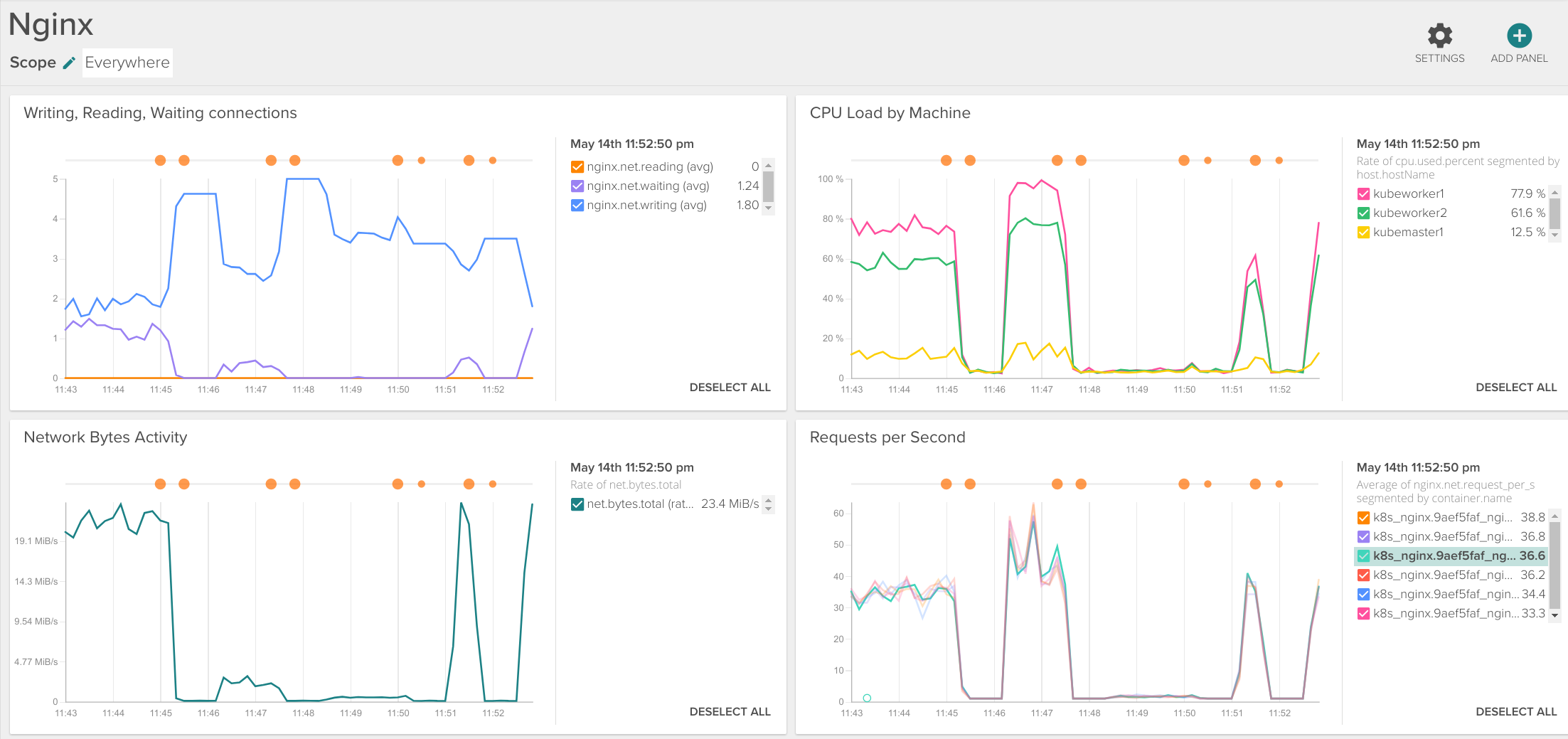The height and width of the screenshot is (739, 1568).
Task: Click the Add Panel plus icon
Action: tap(1519, 36)
